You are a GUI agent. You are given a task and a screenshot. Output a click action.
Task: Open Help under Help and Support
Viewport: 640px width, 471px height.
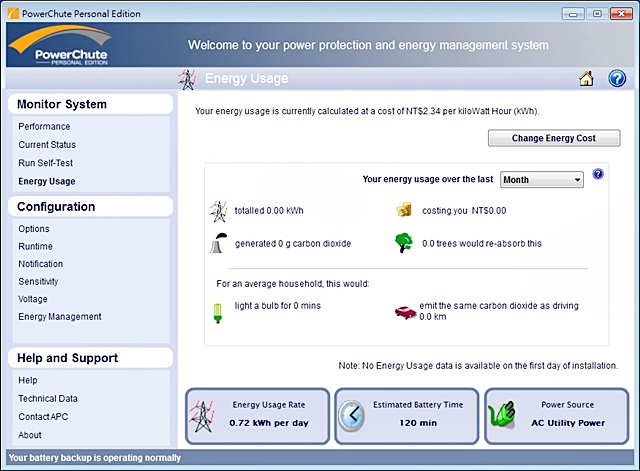[28, 380]
